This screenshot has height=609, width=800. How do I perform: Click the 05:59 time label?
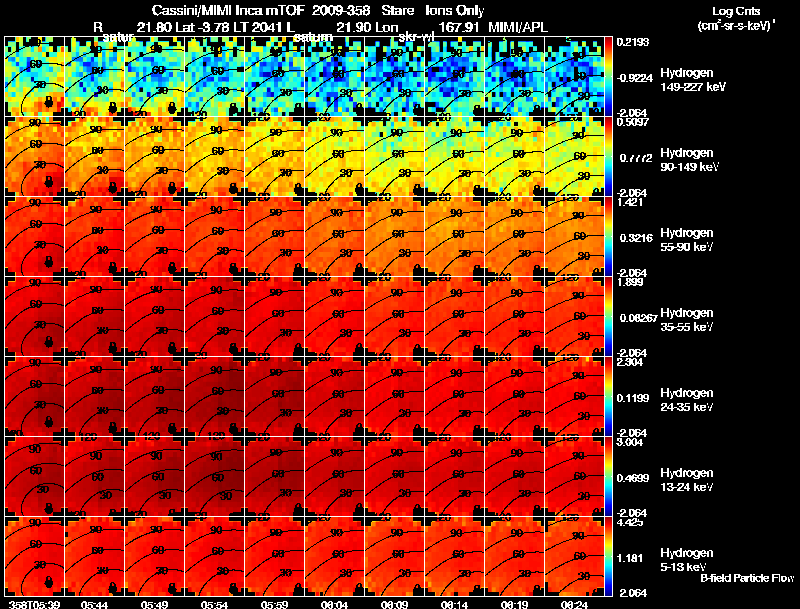click(274, 604)
